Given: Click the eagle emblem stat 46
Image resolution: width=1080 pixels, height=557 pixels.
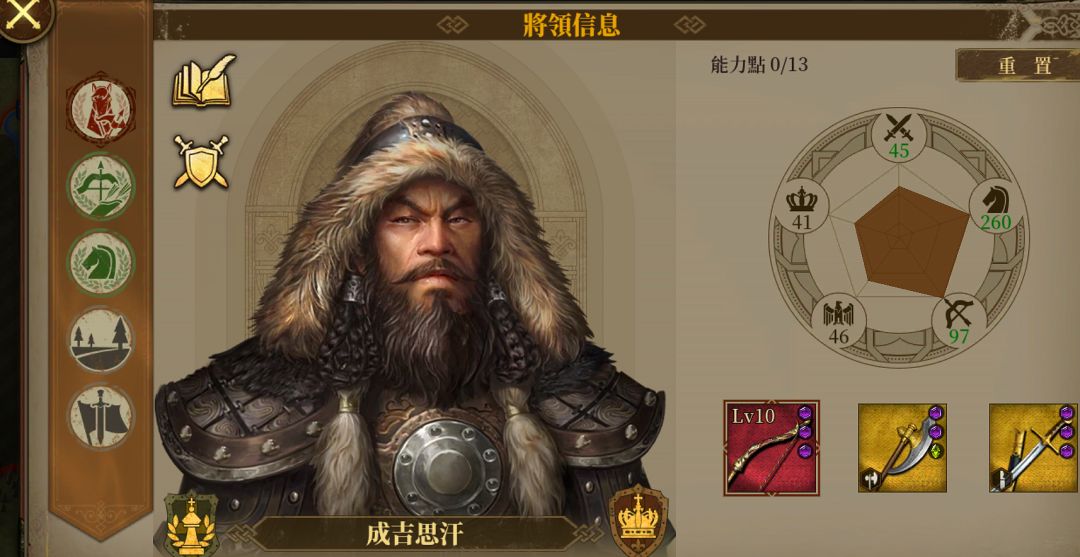Looking at the screenshot, I should click(x=838, y=322).
